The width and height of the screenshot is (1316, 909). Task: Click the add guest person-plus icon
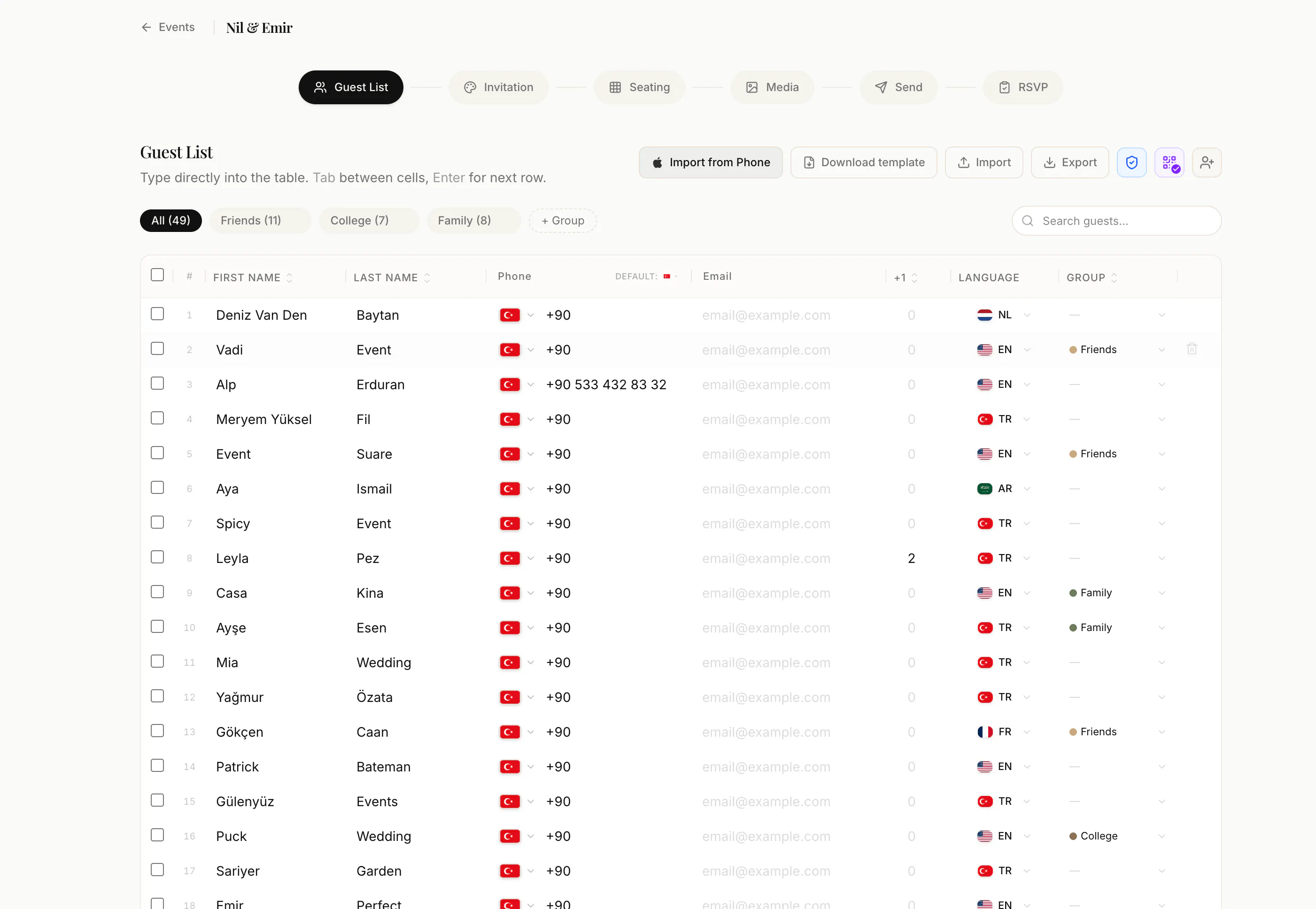tap(1207, 162)
